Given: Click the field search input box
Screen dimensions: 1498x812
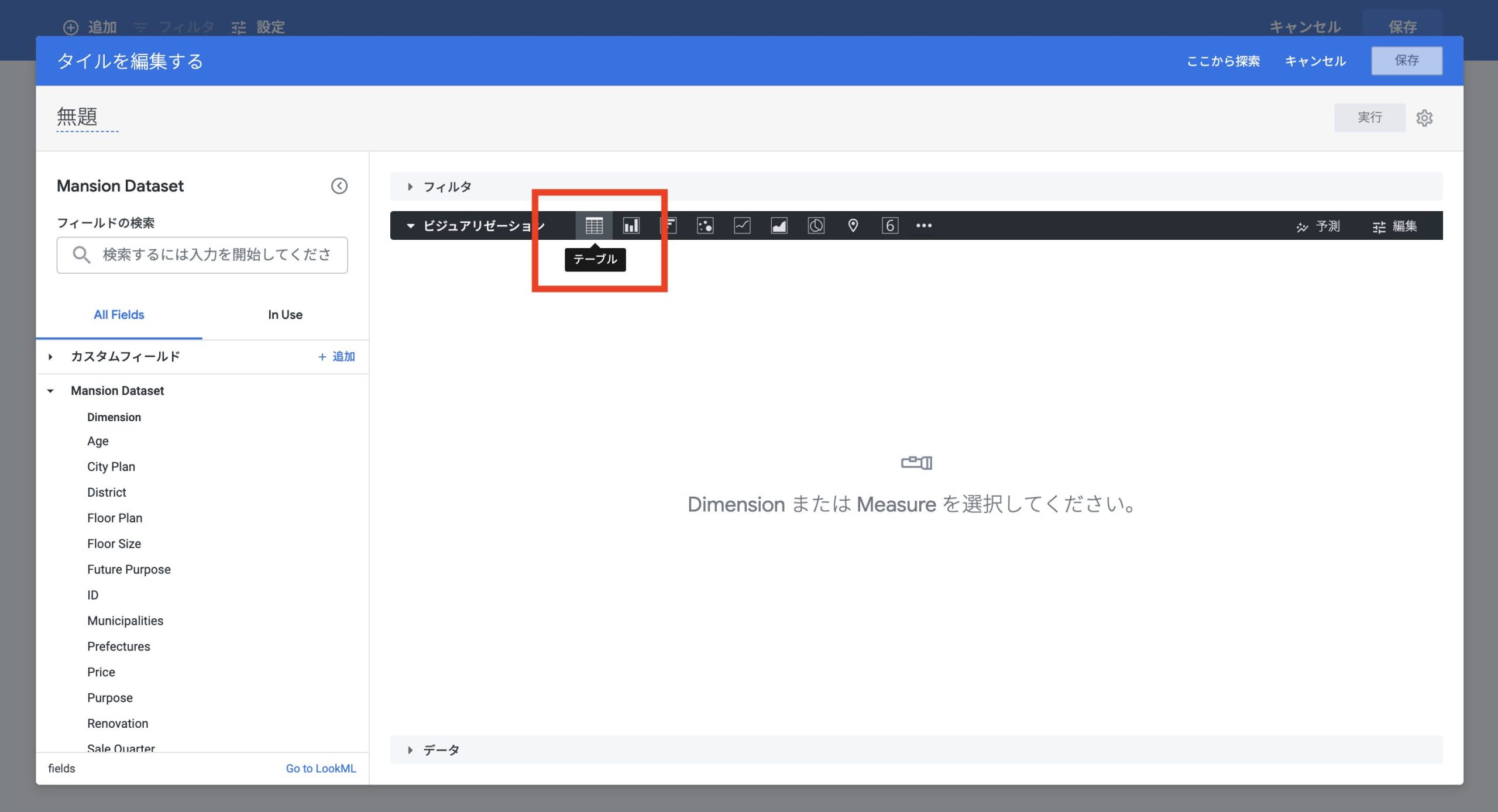Looking at the screenshot, I should pyautogui.click(x=215, y=255).
